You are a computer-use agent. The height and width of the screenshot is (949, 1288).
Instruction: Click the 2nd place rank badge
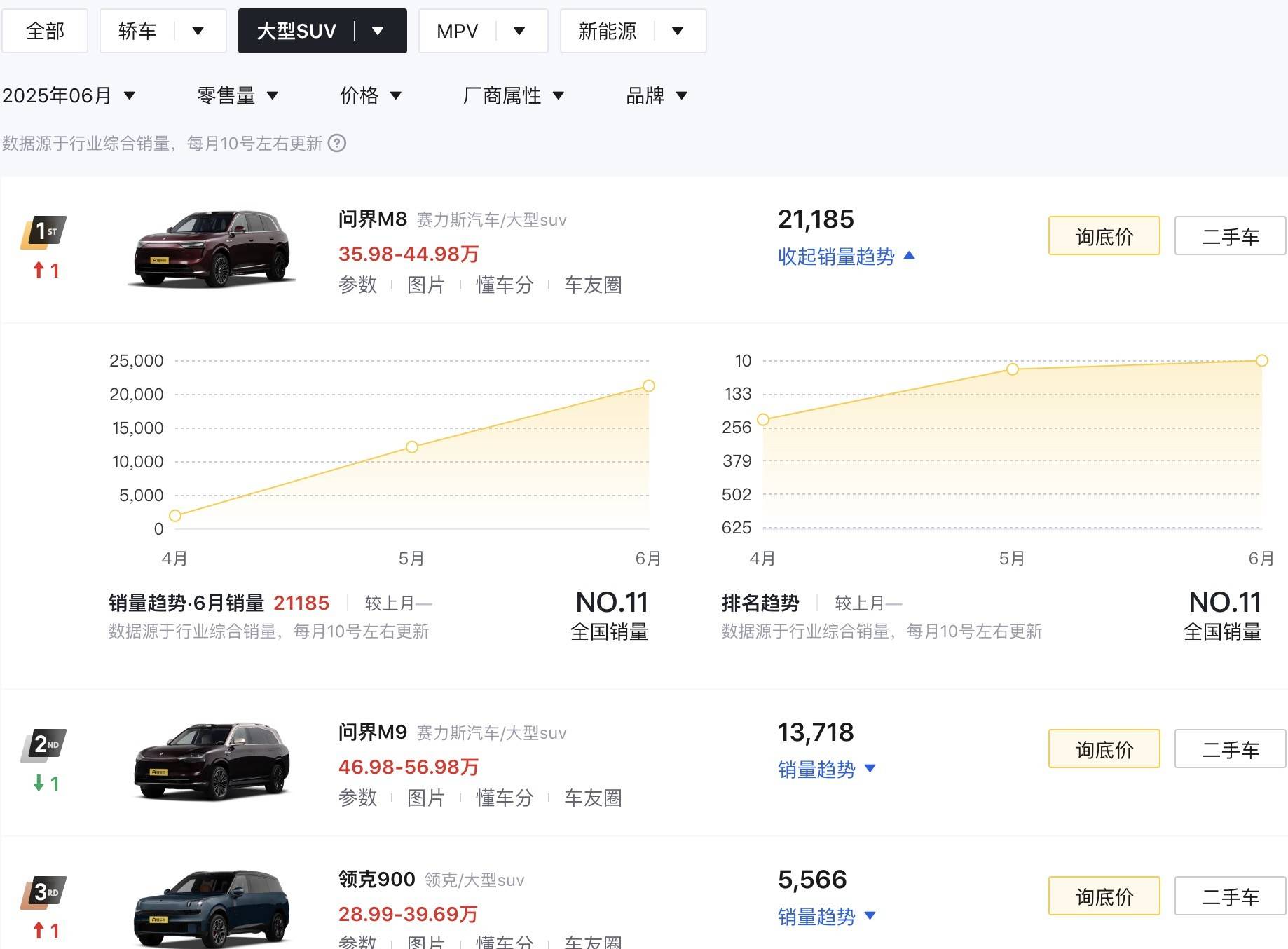(x=43, y=745)
